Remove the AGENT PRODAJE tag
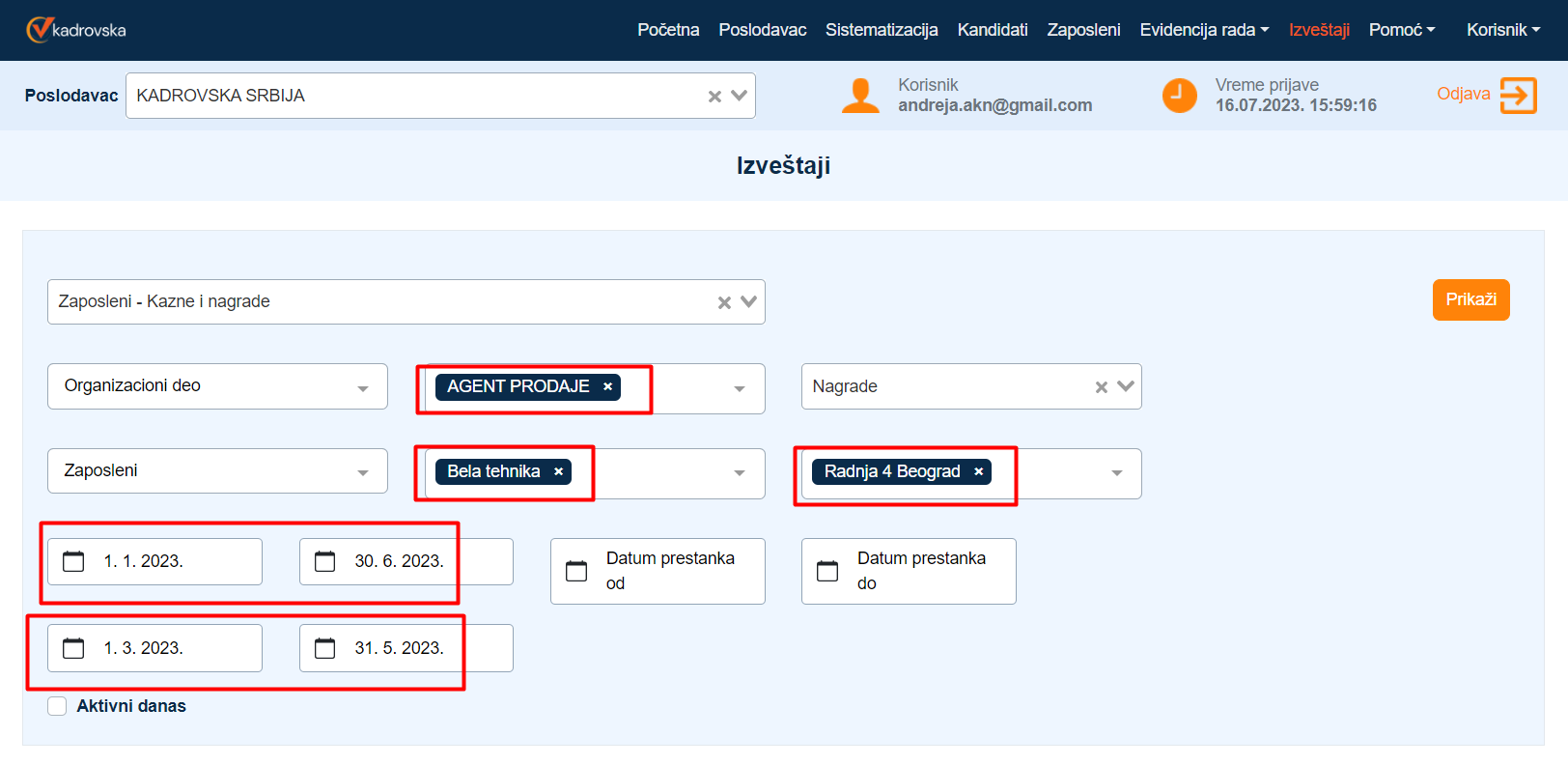The width and height of the screenshot is (1568, 765). [607, 386]
